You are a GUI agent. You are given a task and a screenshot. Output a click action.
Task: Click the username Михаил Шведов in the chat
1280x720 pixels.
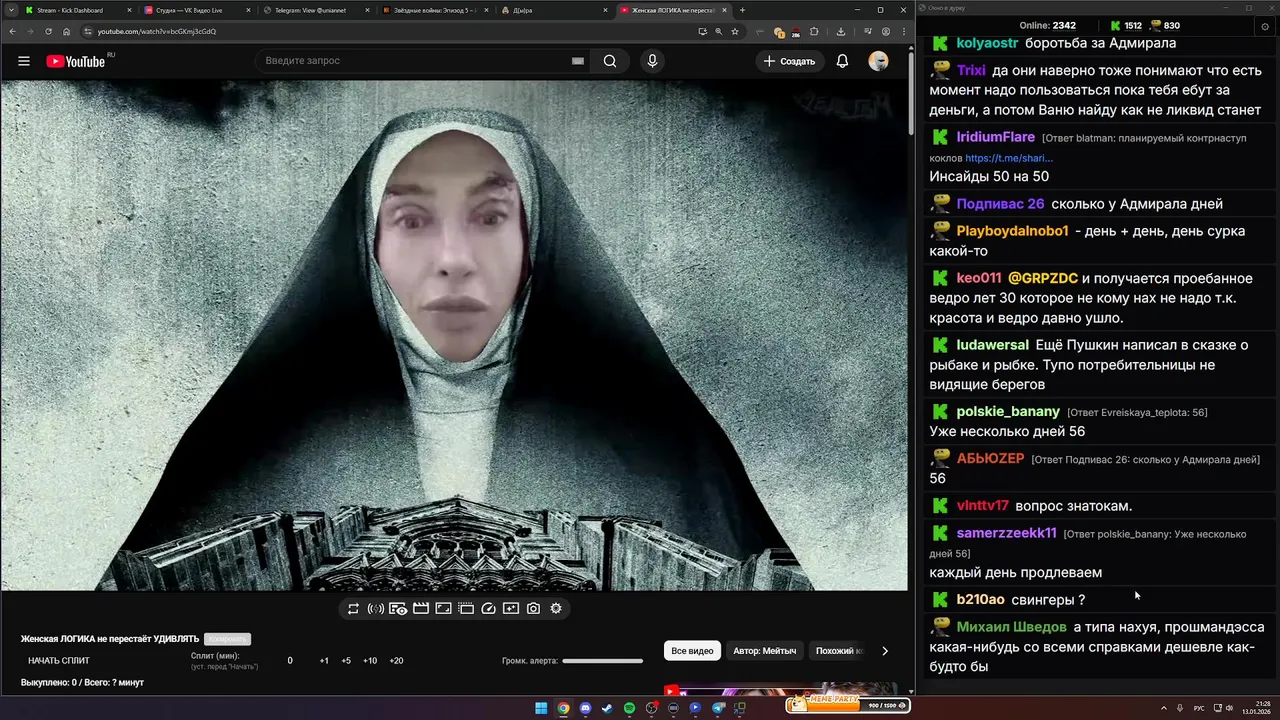1012,627
